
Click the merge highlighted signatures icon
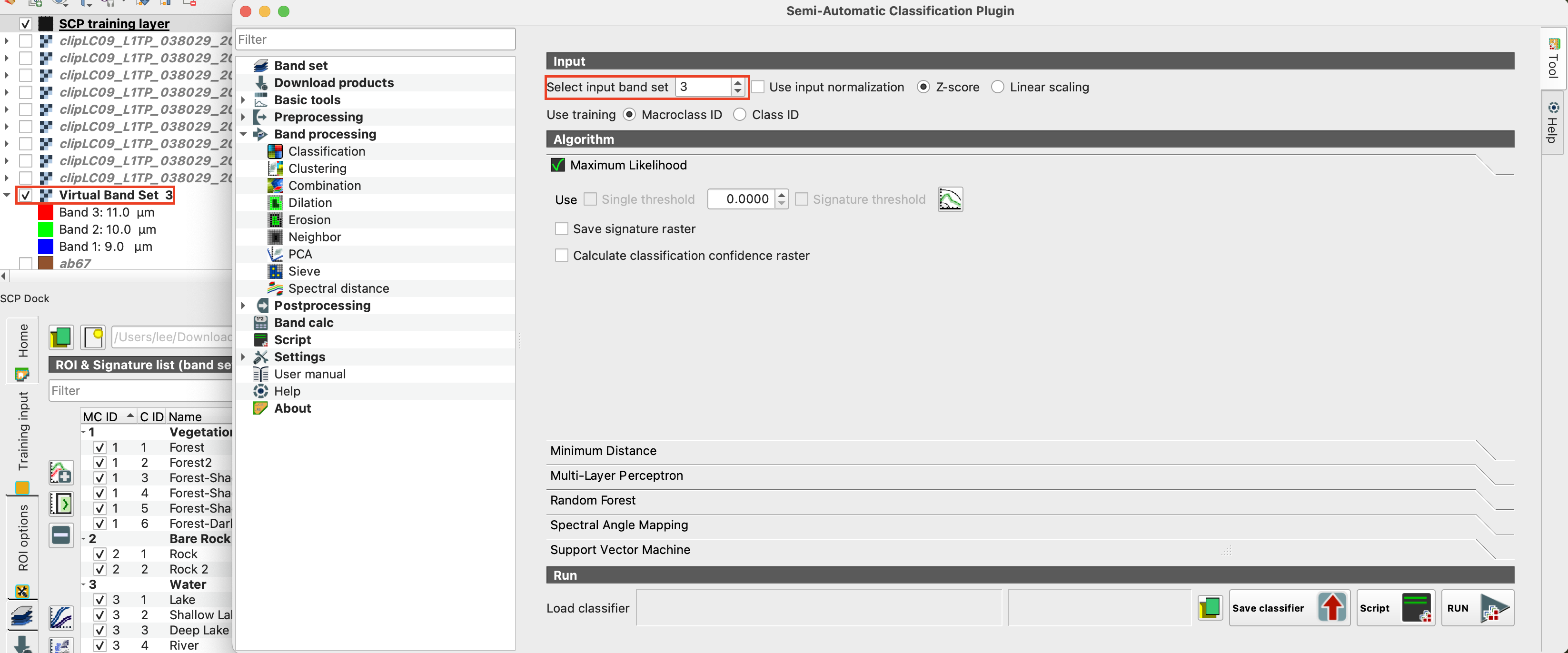point(61,503)
